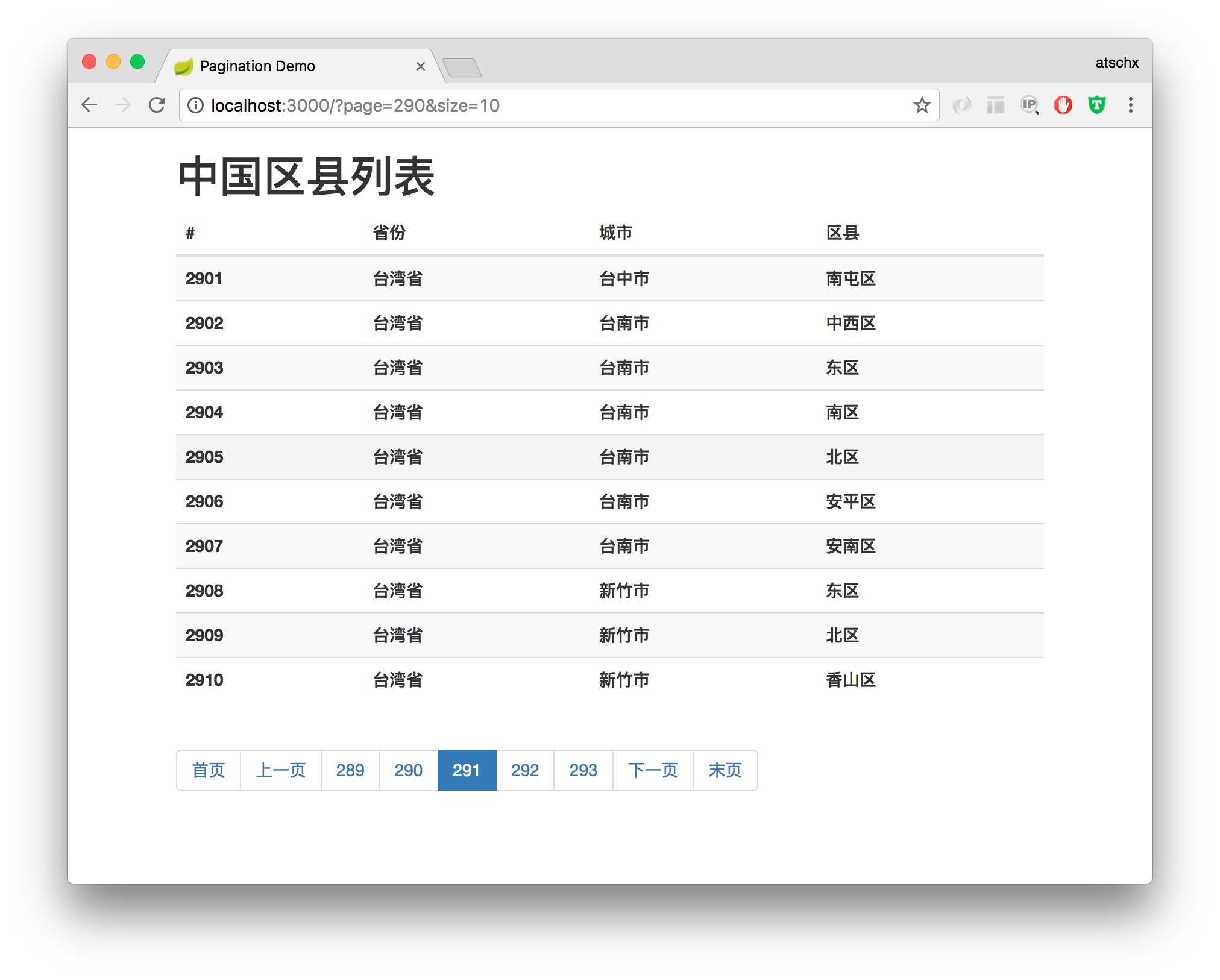This screenshot has width=1220, height=980.
Task: Jump to page 289
Action: (x=350, y=770)
